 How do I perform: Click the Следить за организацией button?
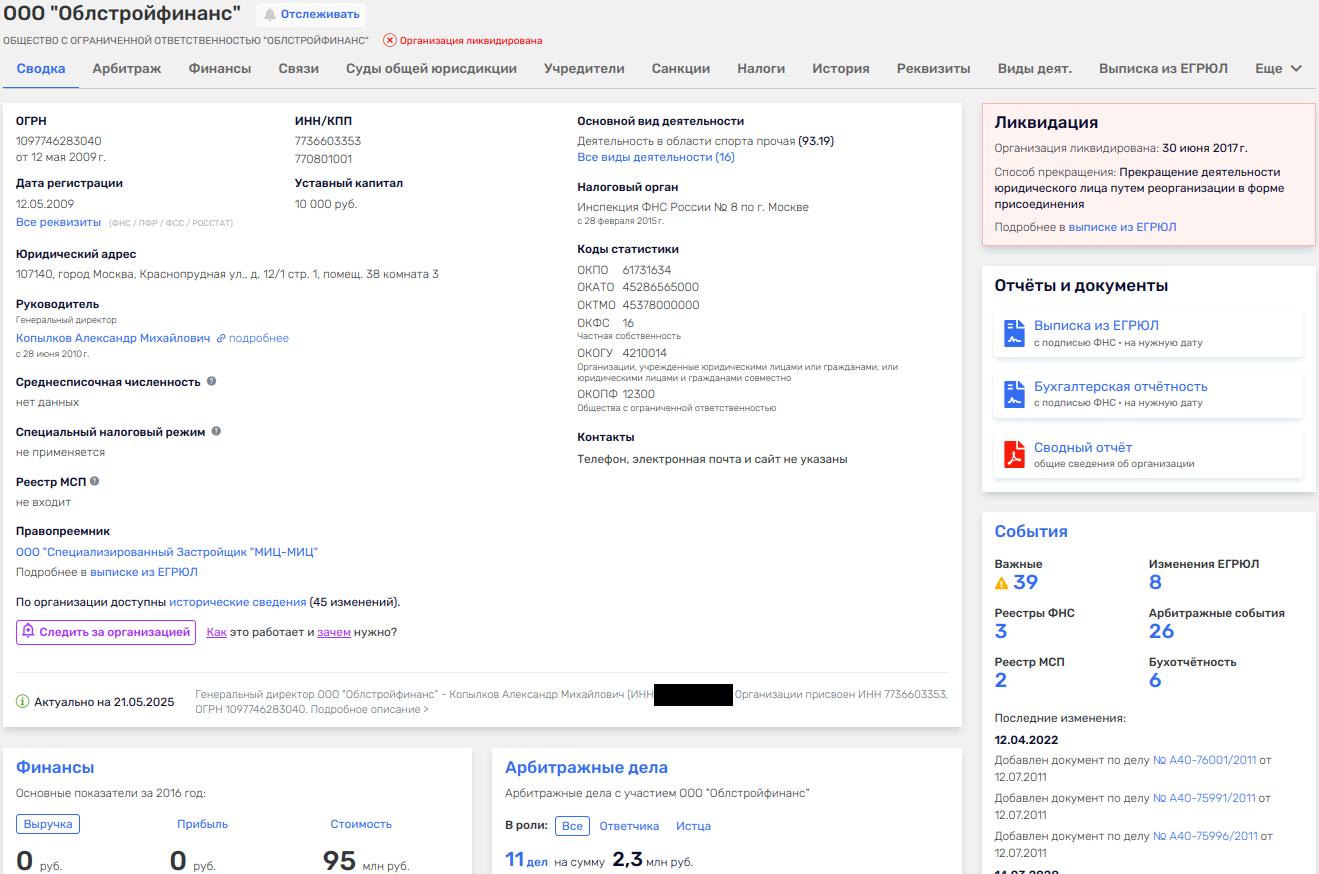(106, 632)
